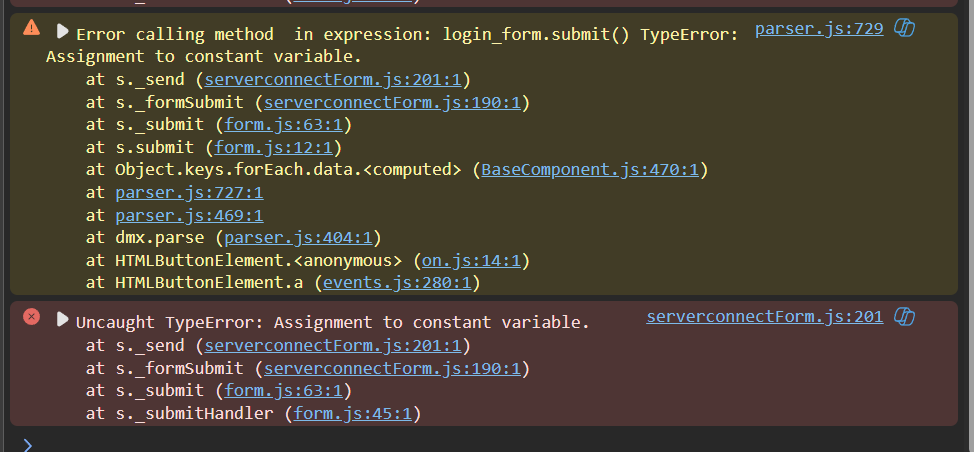Open serverconnectForm.js:201 source link on right
Screen dimensions: 974x452
764,317
